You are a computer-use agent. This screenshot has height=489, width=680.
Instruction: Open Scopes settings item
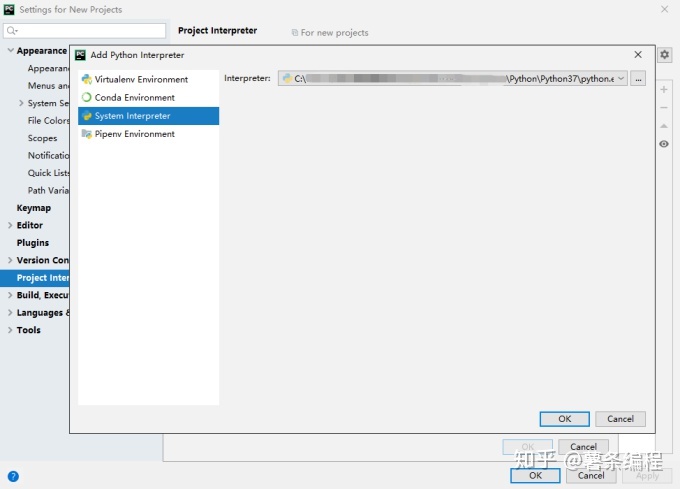42,138
